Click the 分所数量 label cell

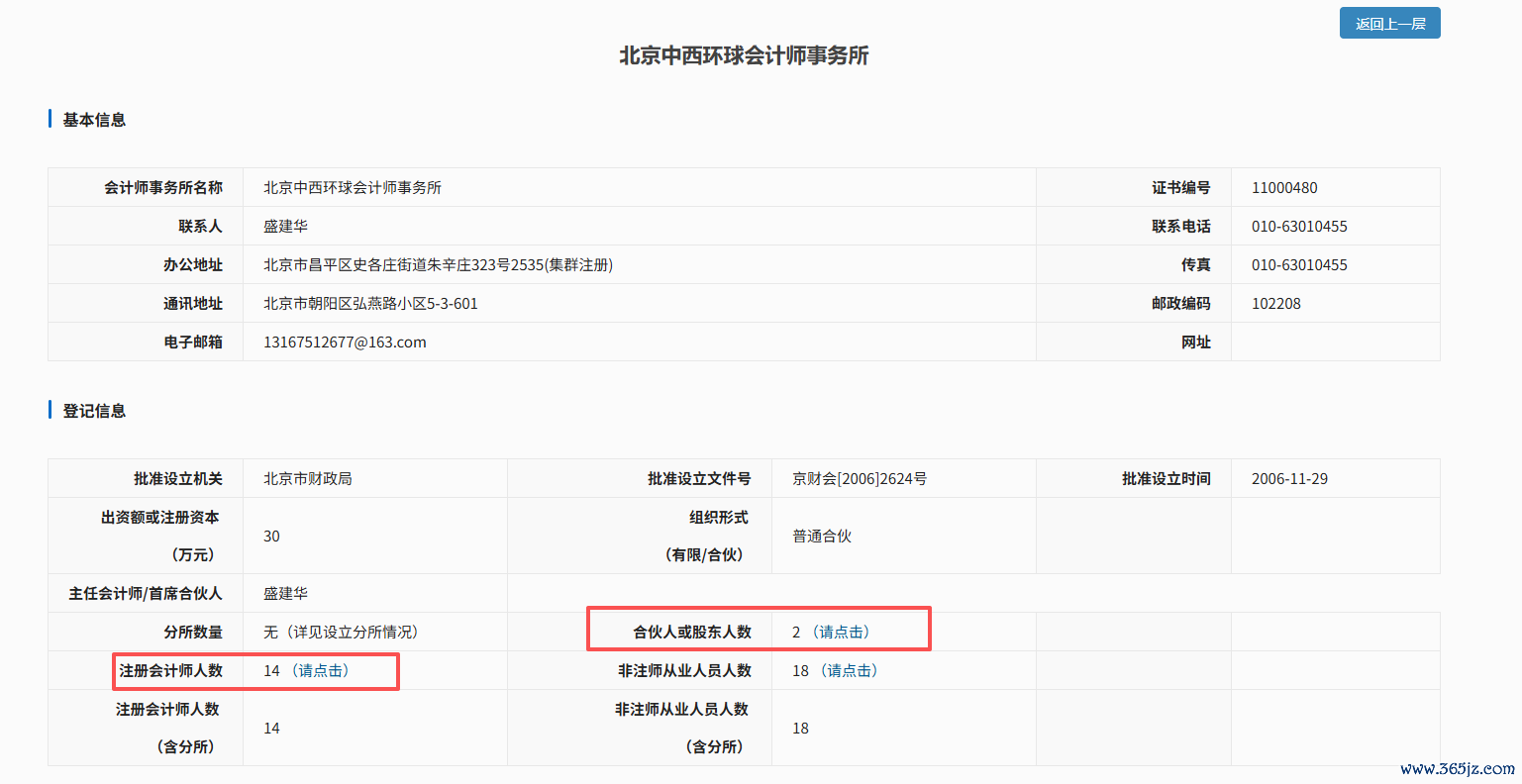(x=146, y=632)
